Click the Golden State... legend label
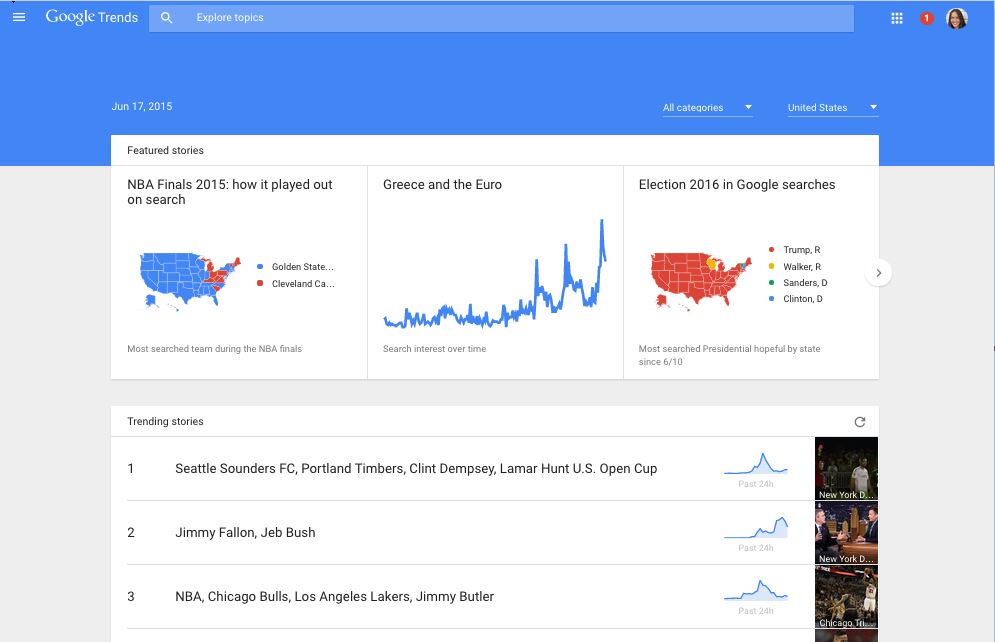 (303, 266)
